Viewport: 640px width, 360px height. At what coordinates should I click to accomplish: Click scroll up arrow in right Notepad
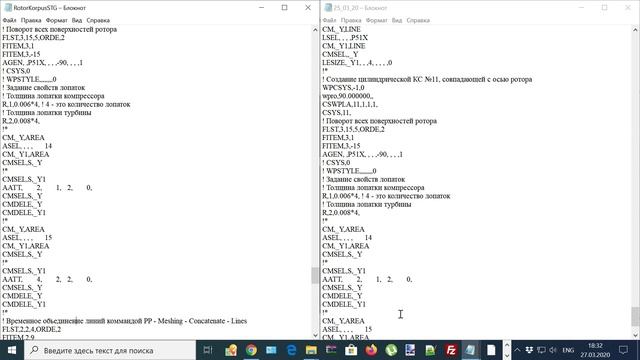635,30
